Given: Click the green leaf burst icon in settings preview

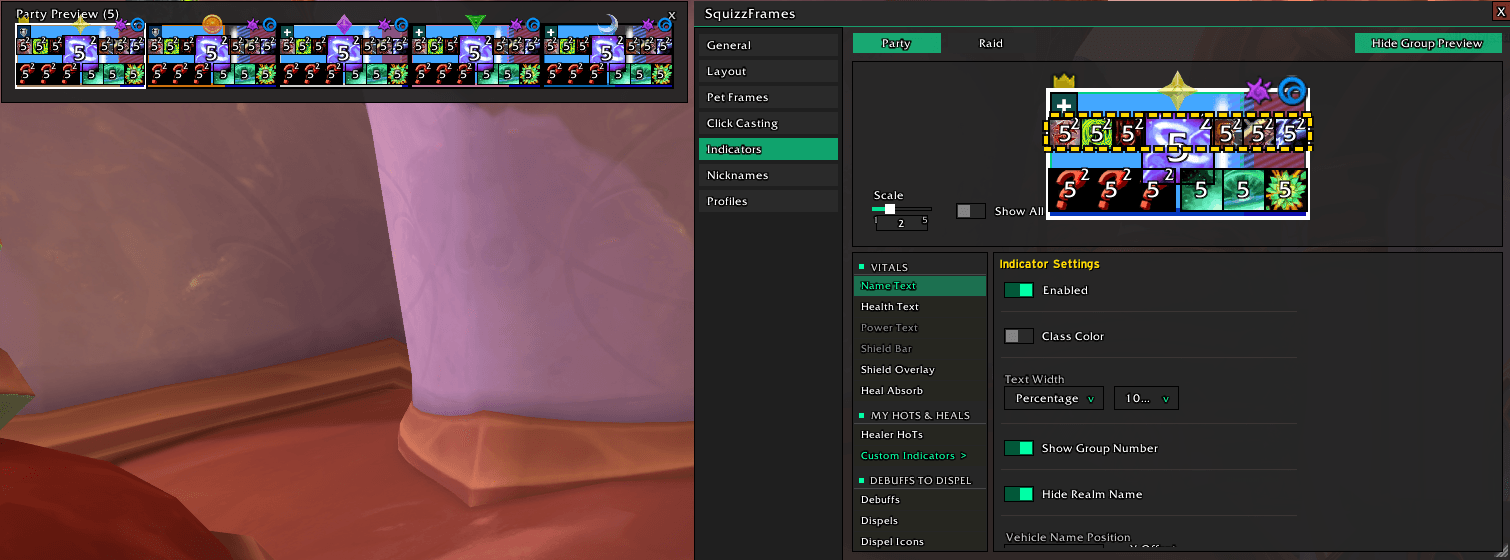Looking at the screenshot, I should 1286,189.
